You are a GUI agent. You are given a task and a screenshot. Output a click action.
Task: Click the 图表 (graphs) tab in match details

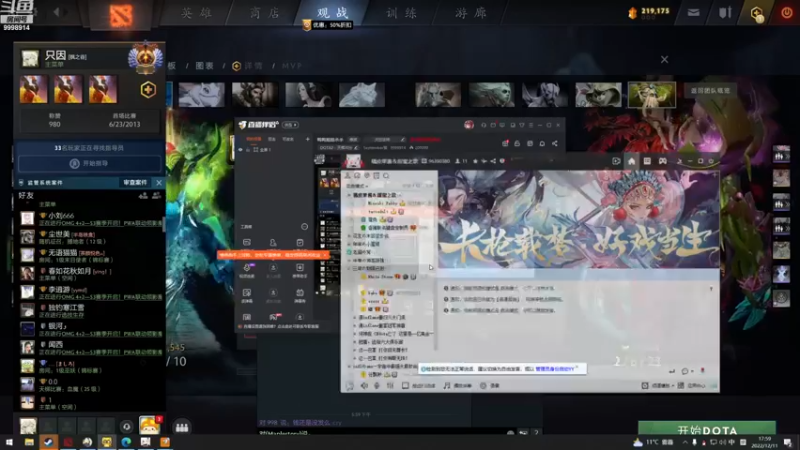coord(204,66)
